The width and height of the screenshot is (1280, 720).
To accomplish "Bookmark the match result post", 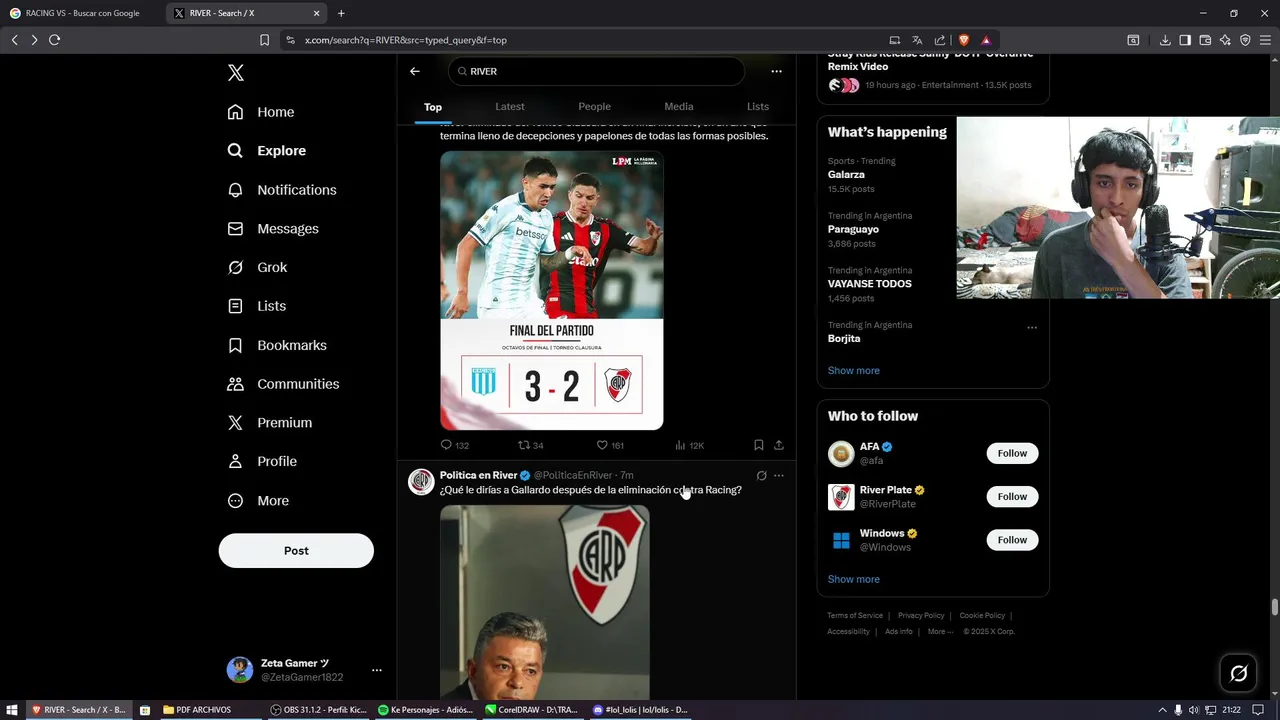I will (758, 445).
